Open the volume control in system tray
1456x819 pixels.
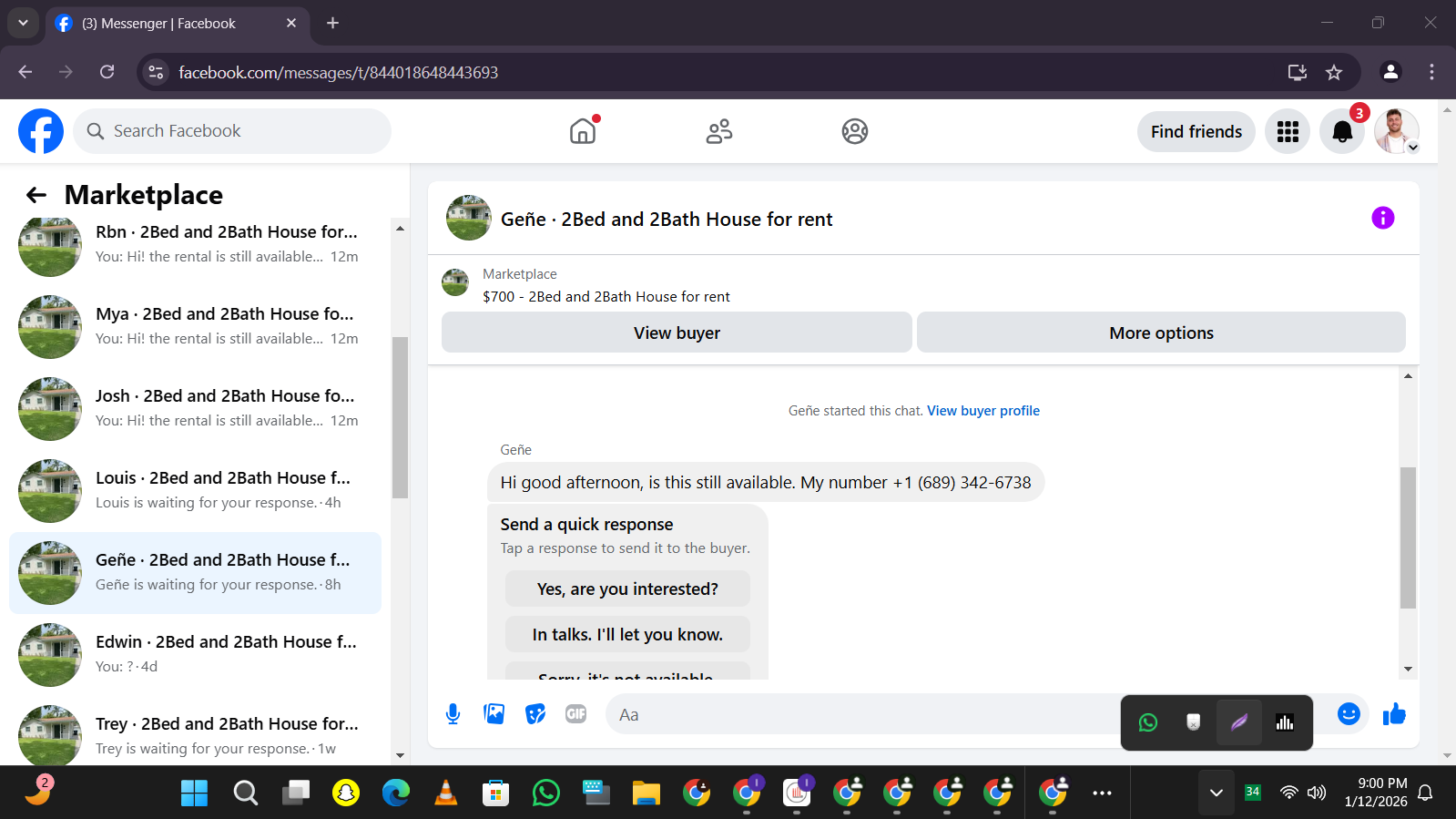click(1317, 793)
